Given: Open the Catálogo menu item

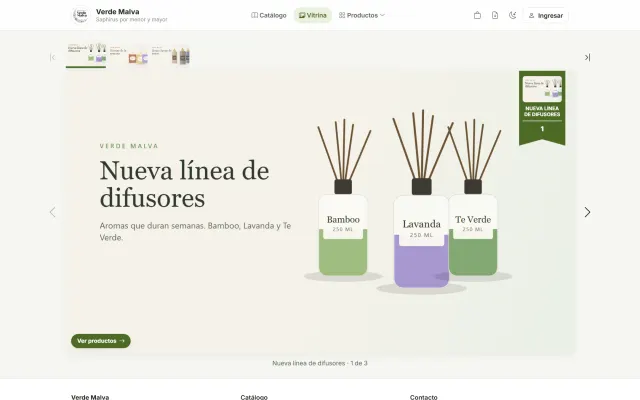Looking at the screenshot, I should 269,15.
